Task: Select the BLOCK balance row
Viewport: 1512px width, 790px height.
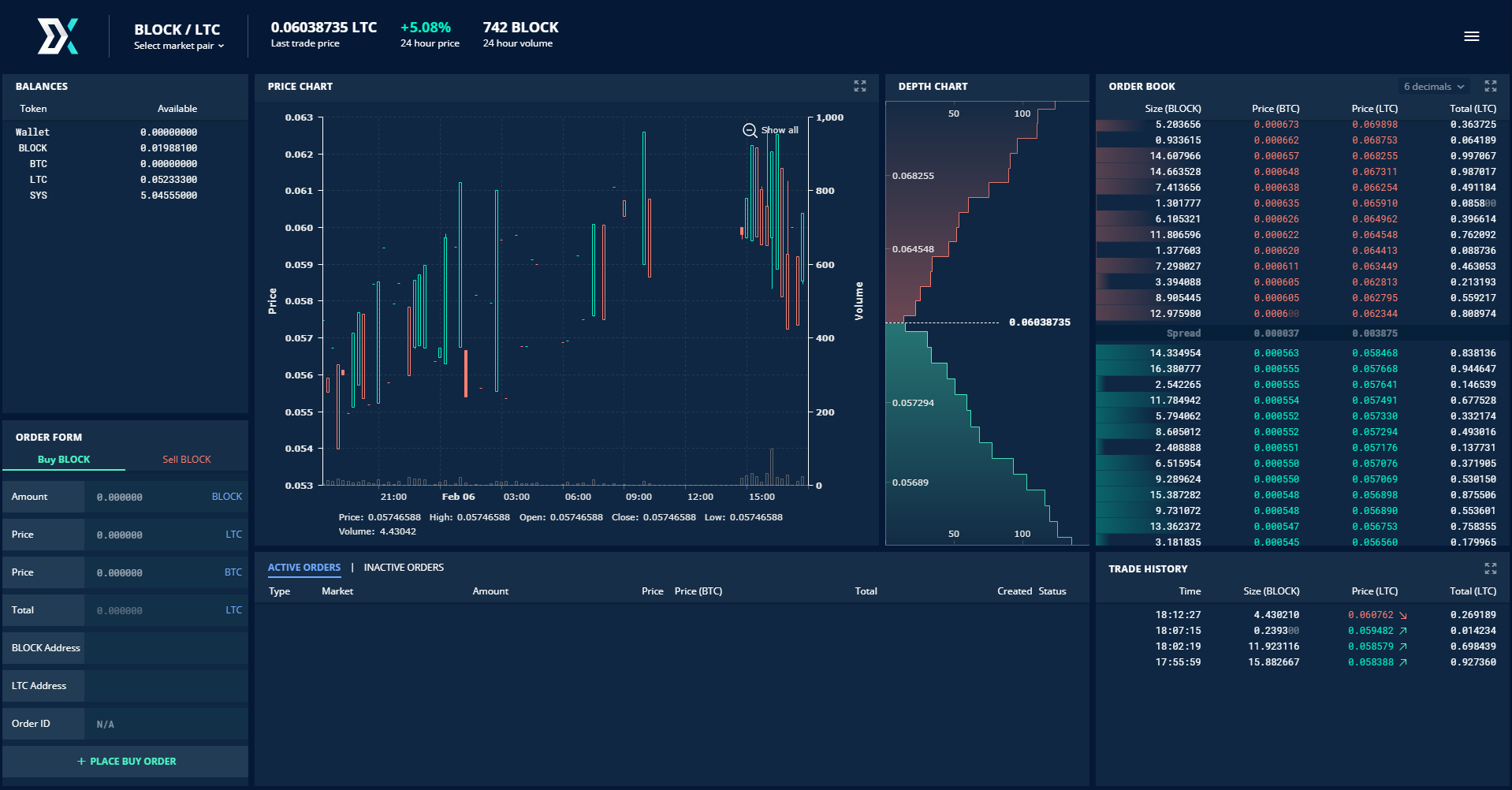Action: click(126, 148)
